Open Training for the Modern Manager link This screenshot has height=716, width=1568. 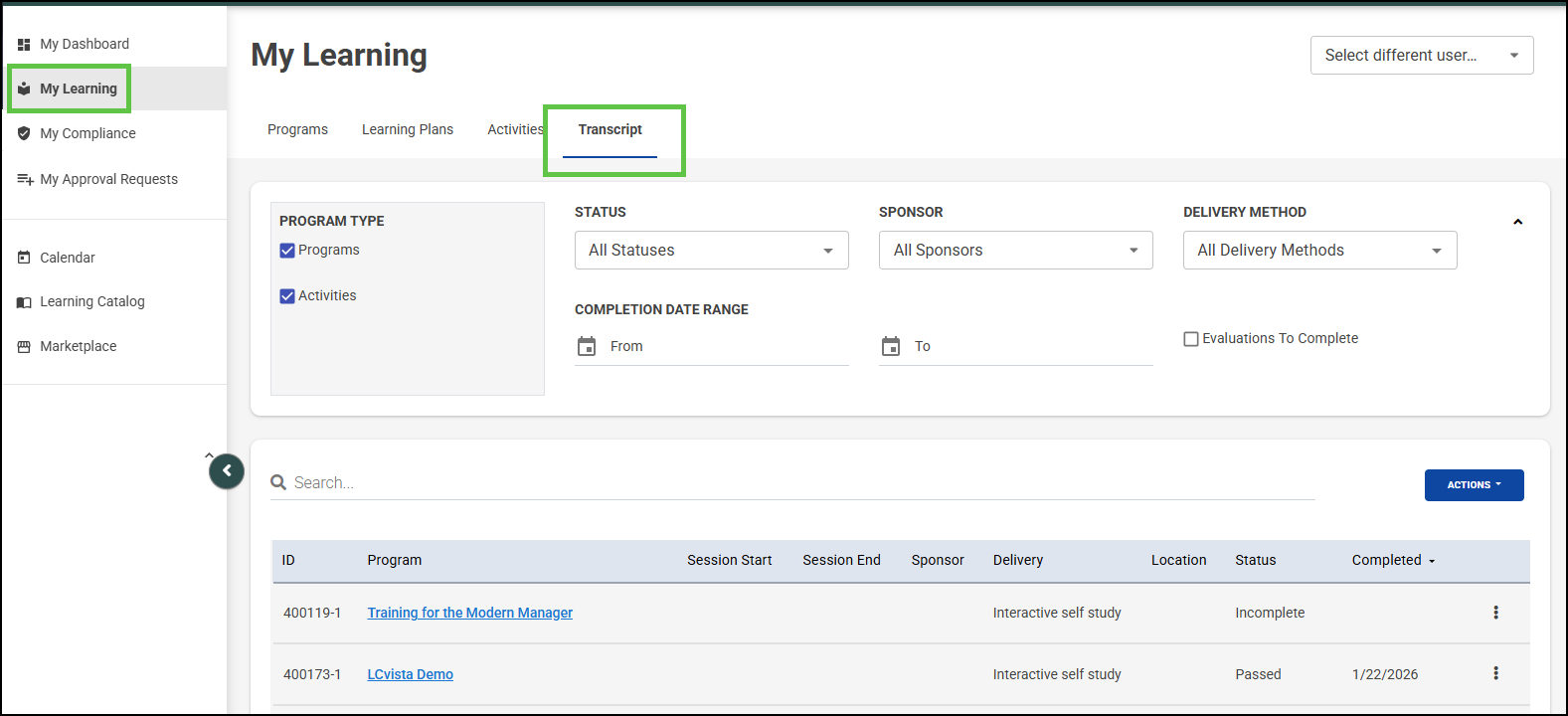[x=469, y=613]
